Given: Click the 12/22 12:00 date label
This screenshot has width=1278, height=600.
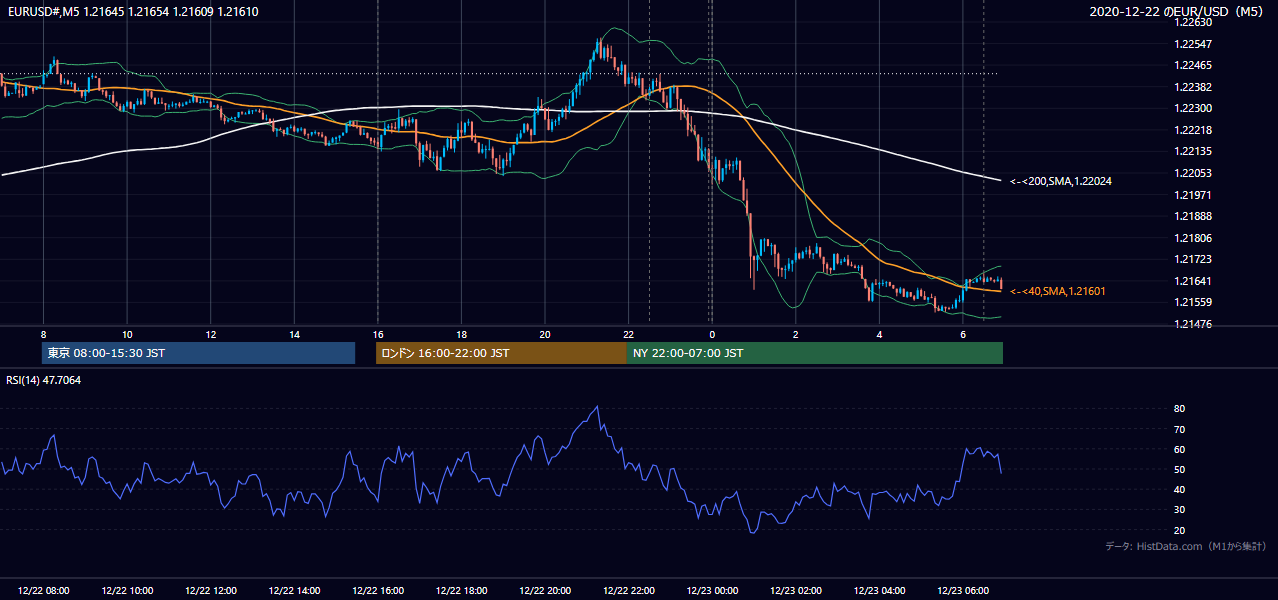Looking at the screenshot, I should point(210,591).
